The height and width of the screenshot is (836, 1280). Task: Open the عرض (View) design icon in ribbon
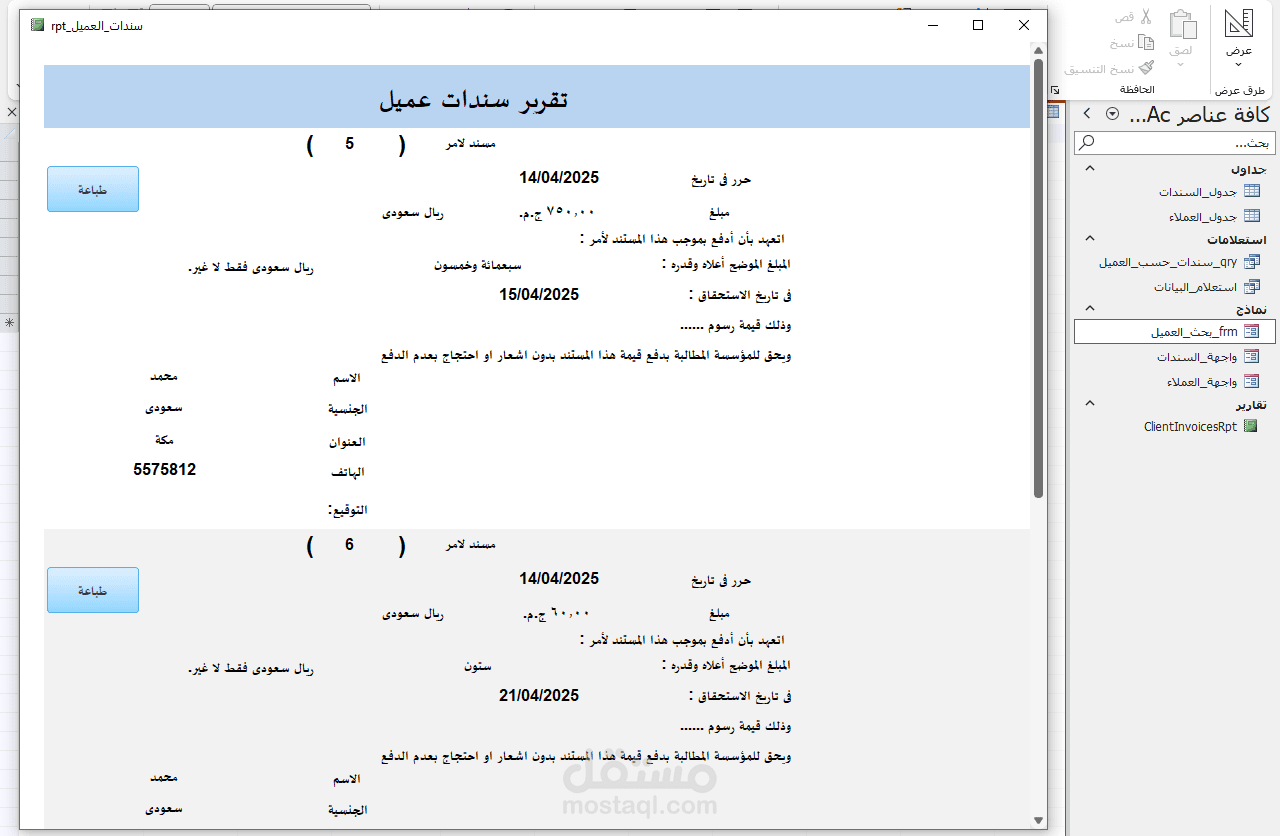pyautogui.click(x=1239, y=24)
